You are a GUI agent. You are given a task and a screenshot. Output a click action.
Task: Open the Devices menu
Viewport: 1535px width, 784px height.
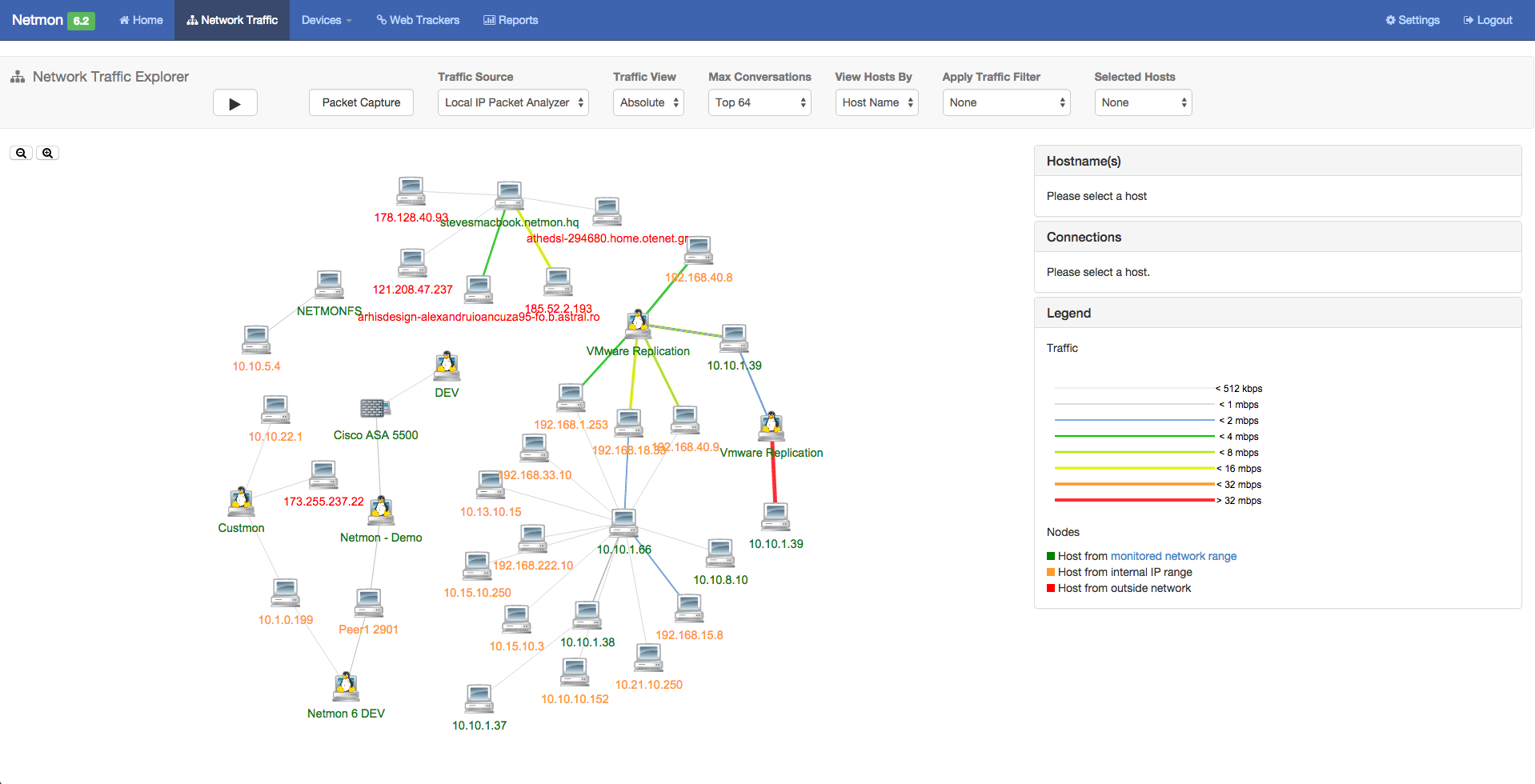327,20
